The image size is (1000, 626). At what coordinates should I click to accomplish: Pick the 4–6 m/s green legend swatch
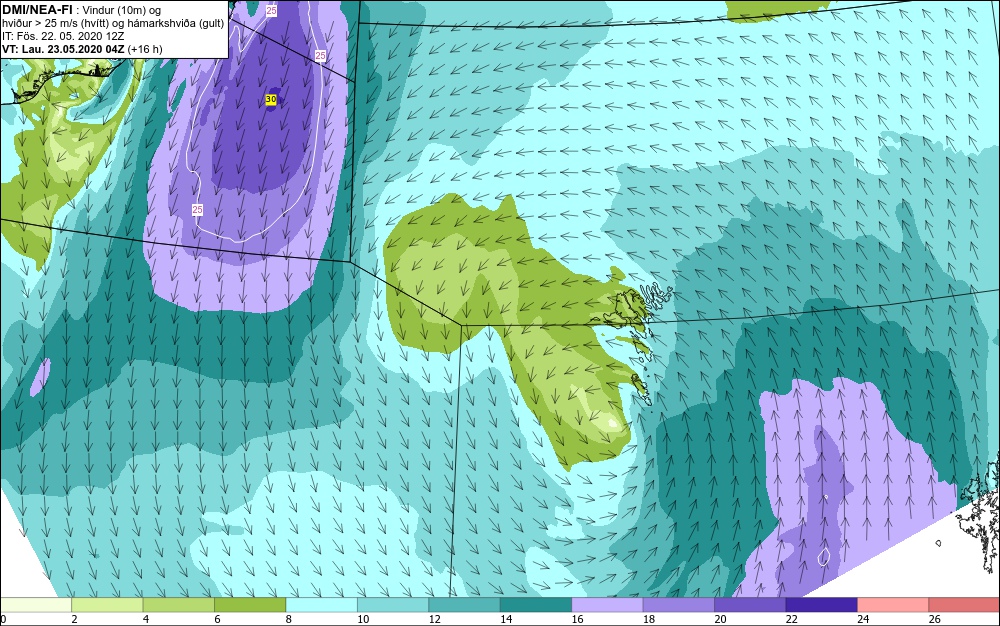179,605
